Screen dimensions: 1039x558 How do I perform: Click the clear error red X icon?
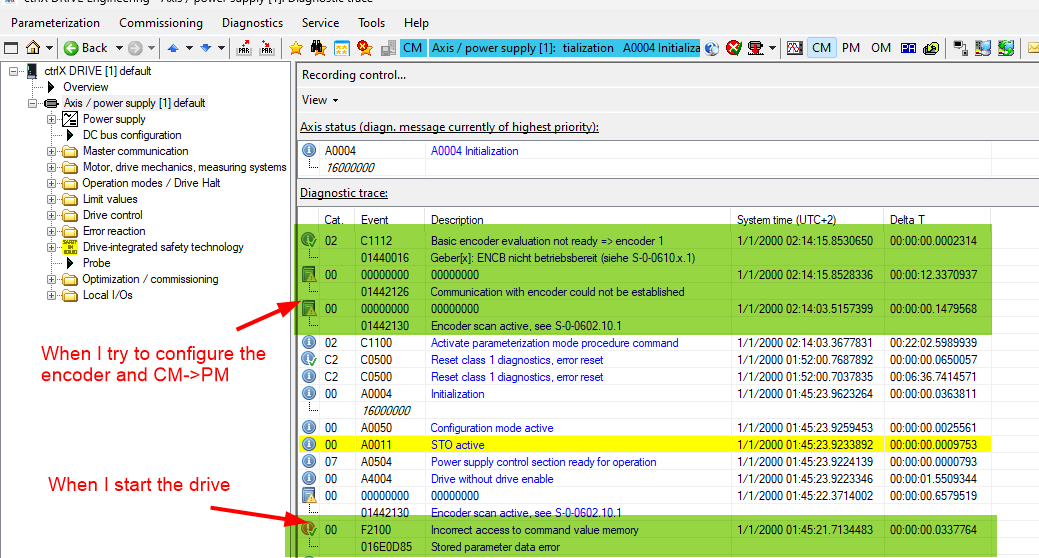[734, 47]
